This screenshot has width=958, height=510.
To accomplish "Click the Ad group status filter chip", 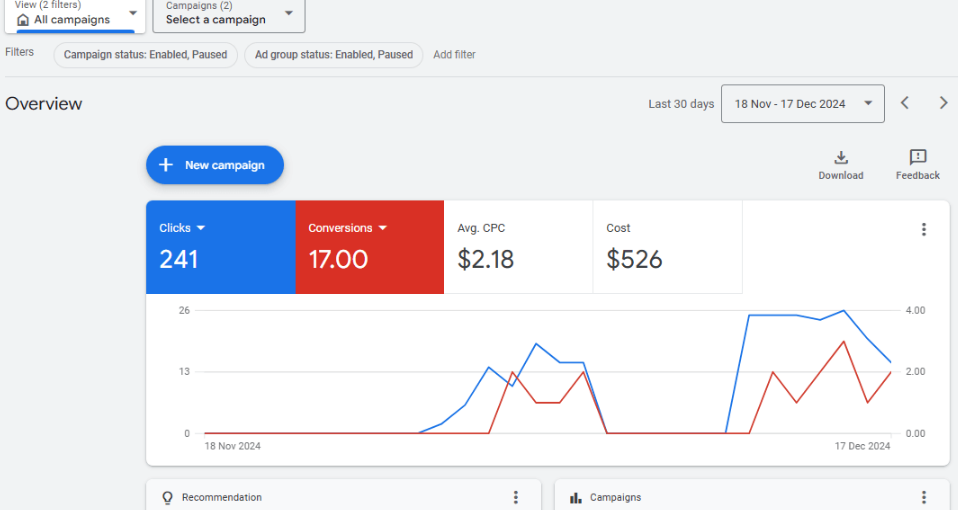I will (334, 55).
